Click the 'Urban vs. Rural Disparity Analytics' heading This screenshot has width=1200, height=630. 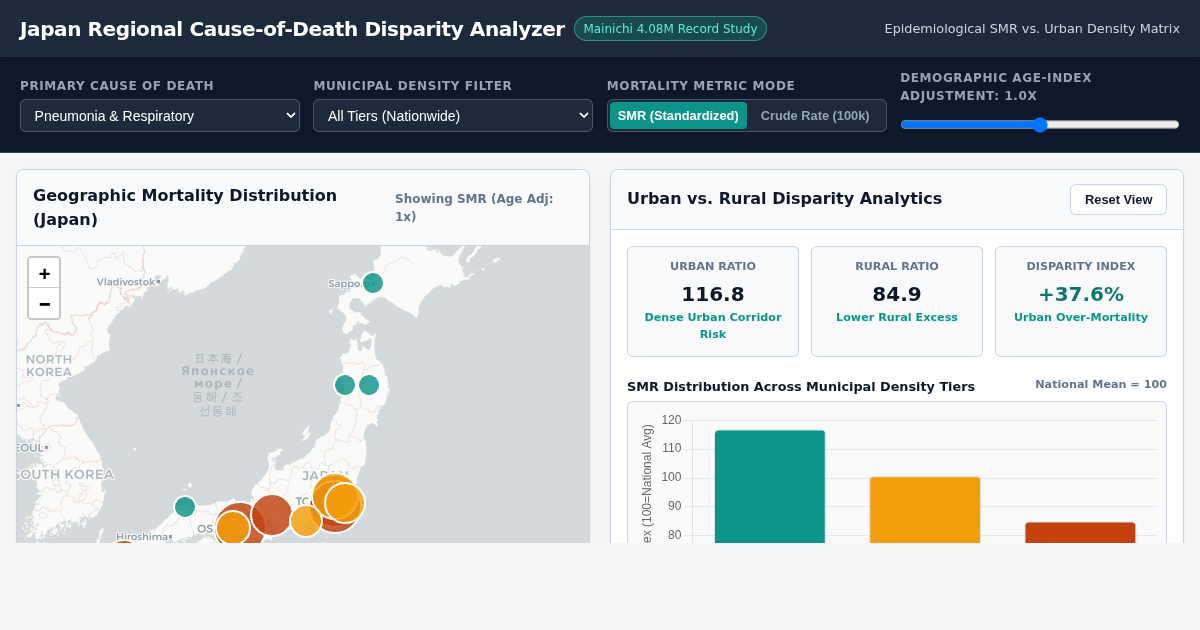(784, 198)
